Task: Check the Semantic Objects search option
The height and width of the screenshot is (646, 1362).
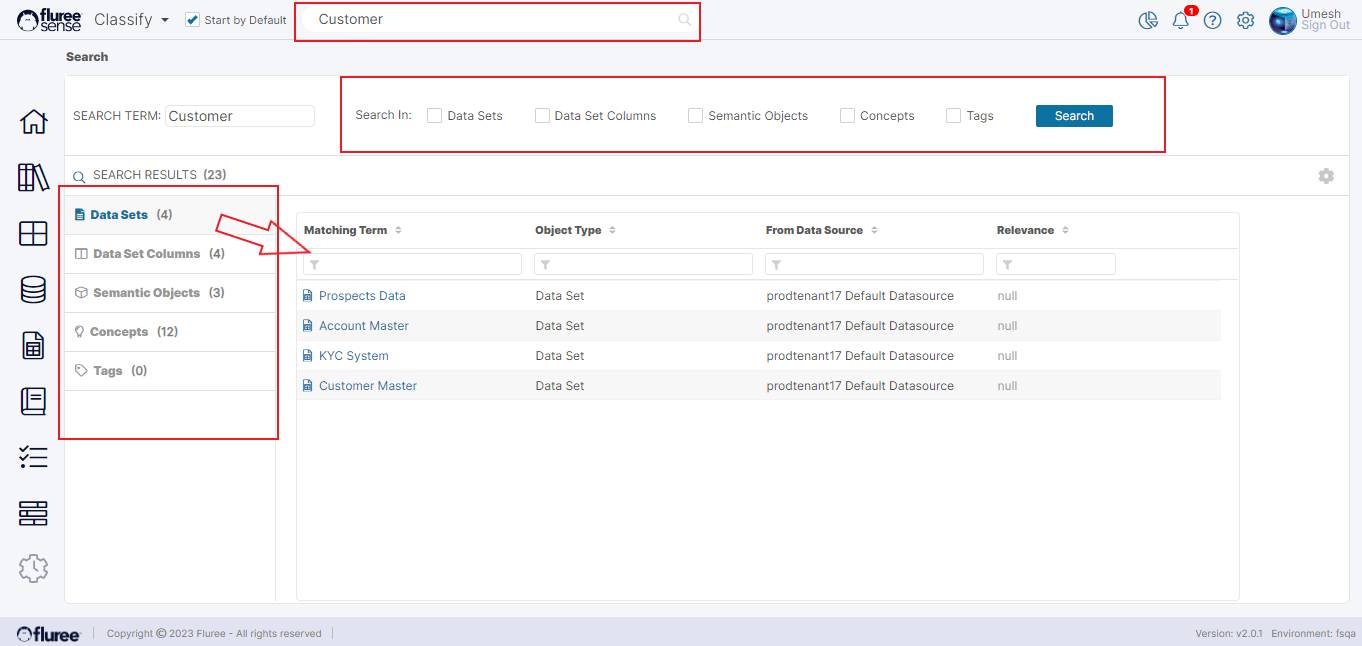Action: click(695, 116)
